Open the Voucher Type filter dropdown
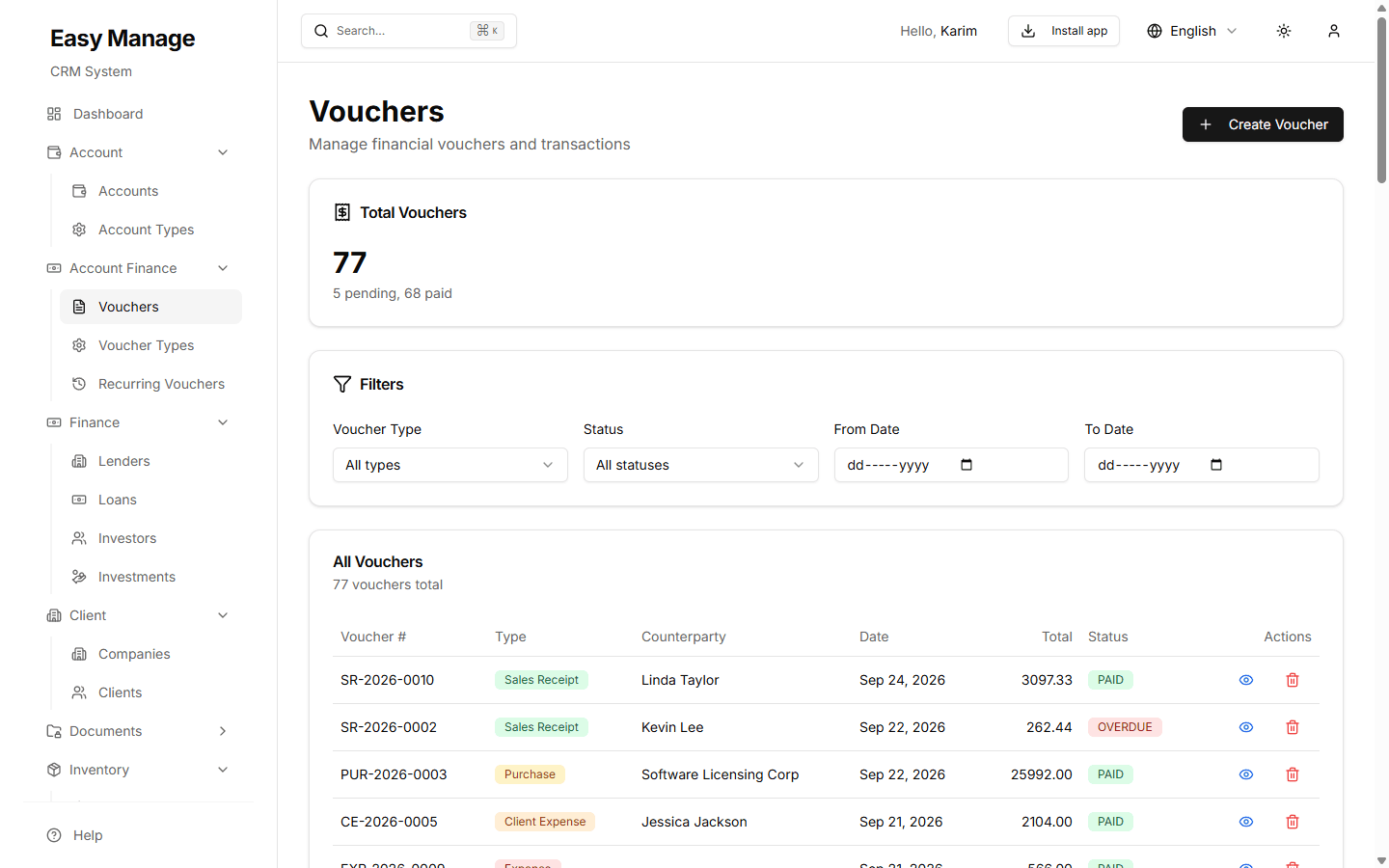Viewport: 1389px width, 868px height. [450, 465]
